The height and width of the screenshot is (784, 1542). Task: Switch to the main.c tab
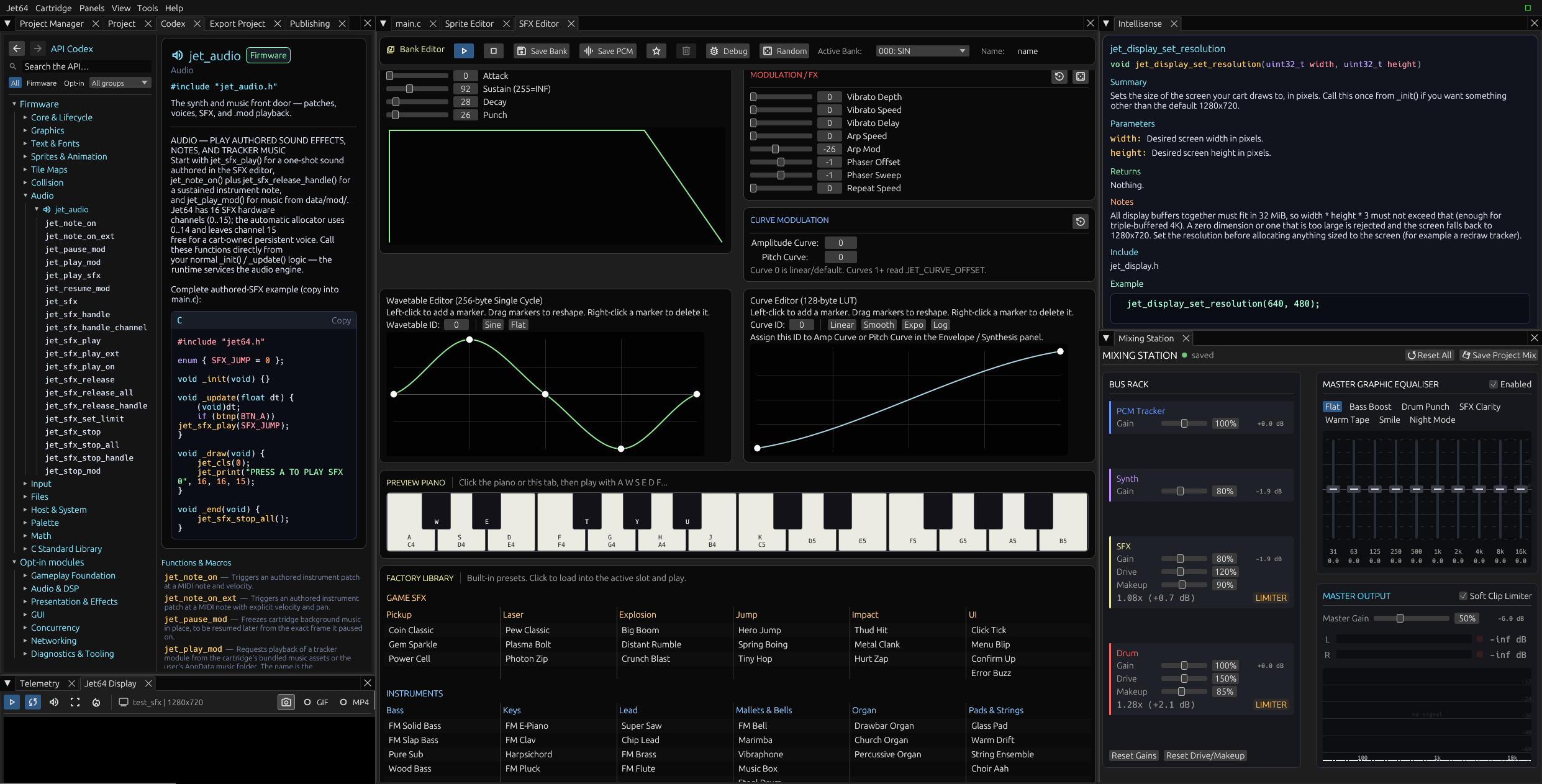click(x=408, y=24)
